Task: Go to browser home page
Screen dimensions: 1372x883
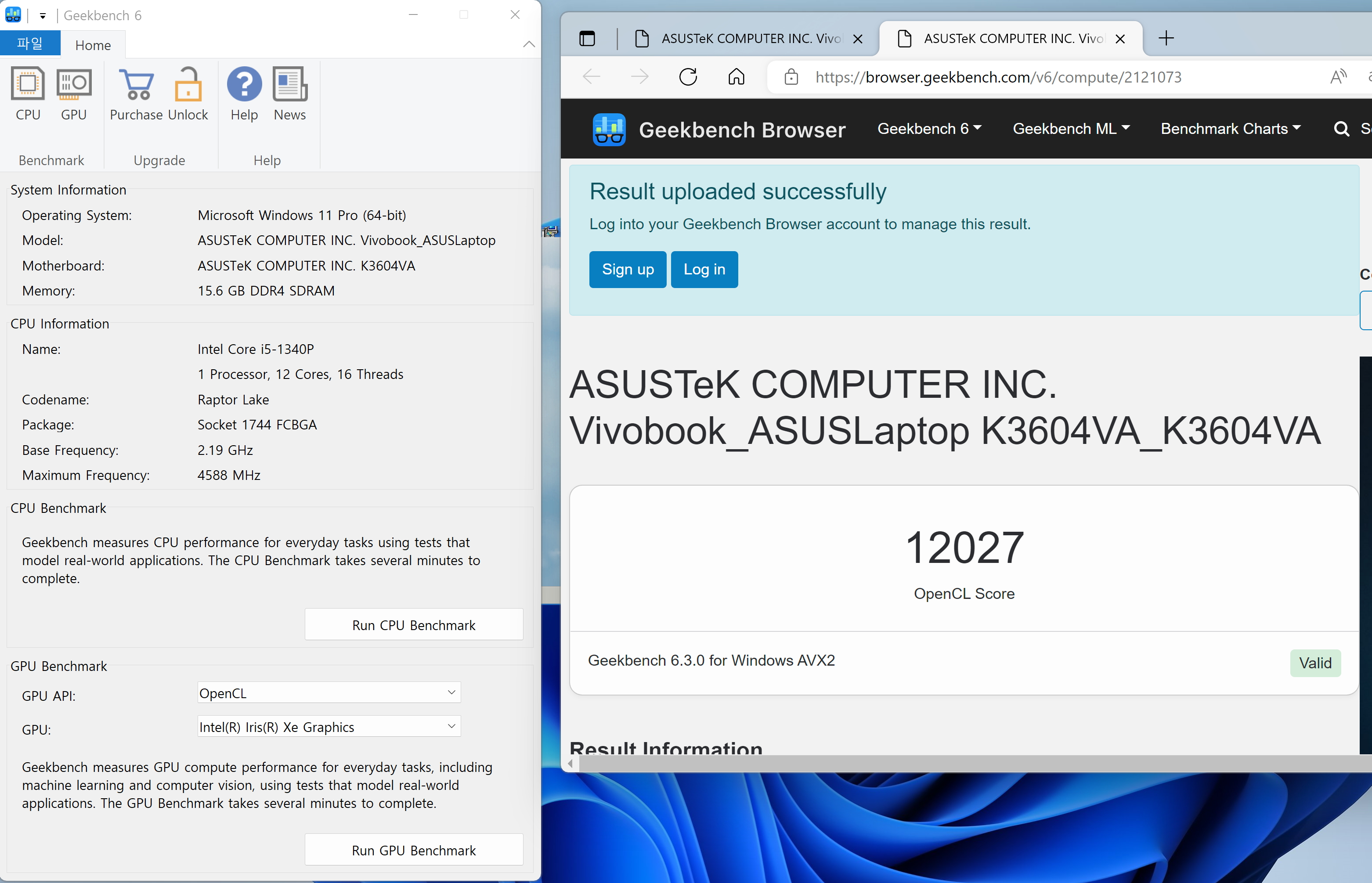Action: coord(736,76)
